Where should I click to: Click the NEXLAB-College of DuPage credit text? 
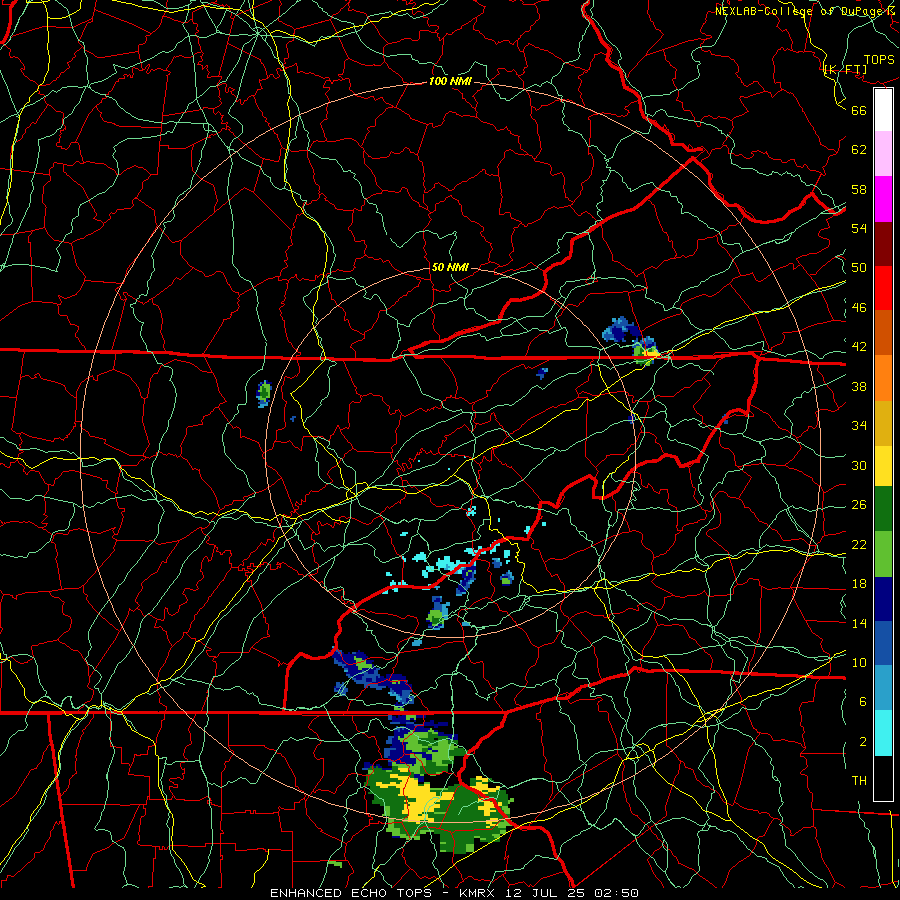(x=805, y=10)
